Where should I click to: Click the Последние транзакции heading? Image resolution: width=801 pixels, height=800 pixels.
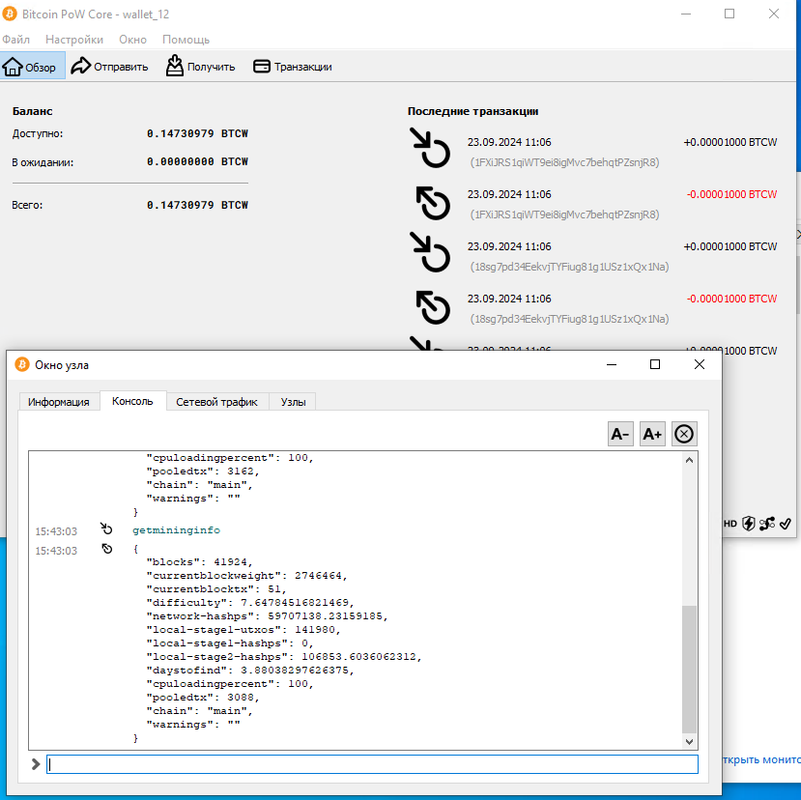point(473,111)
